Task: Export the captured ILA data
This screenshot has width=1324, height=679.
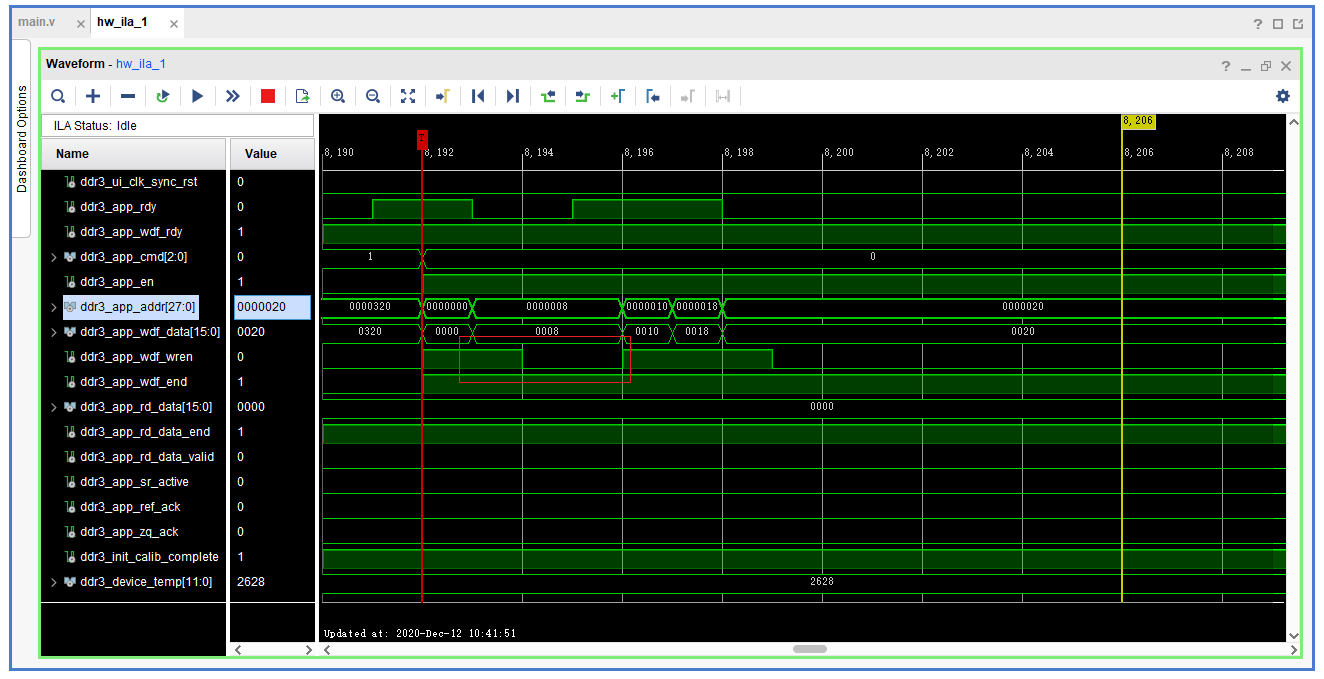Action: 303,96
